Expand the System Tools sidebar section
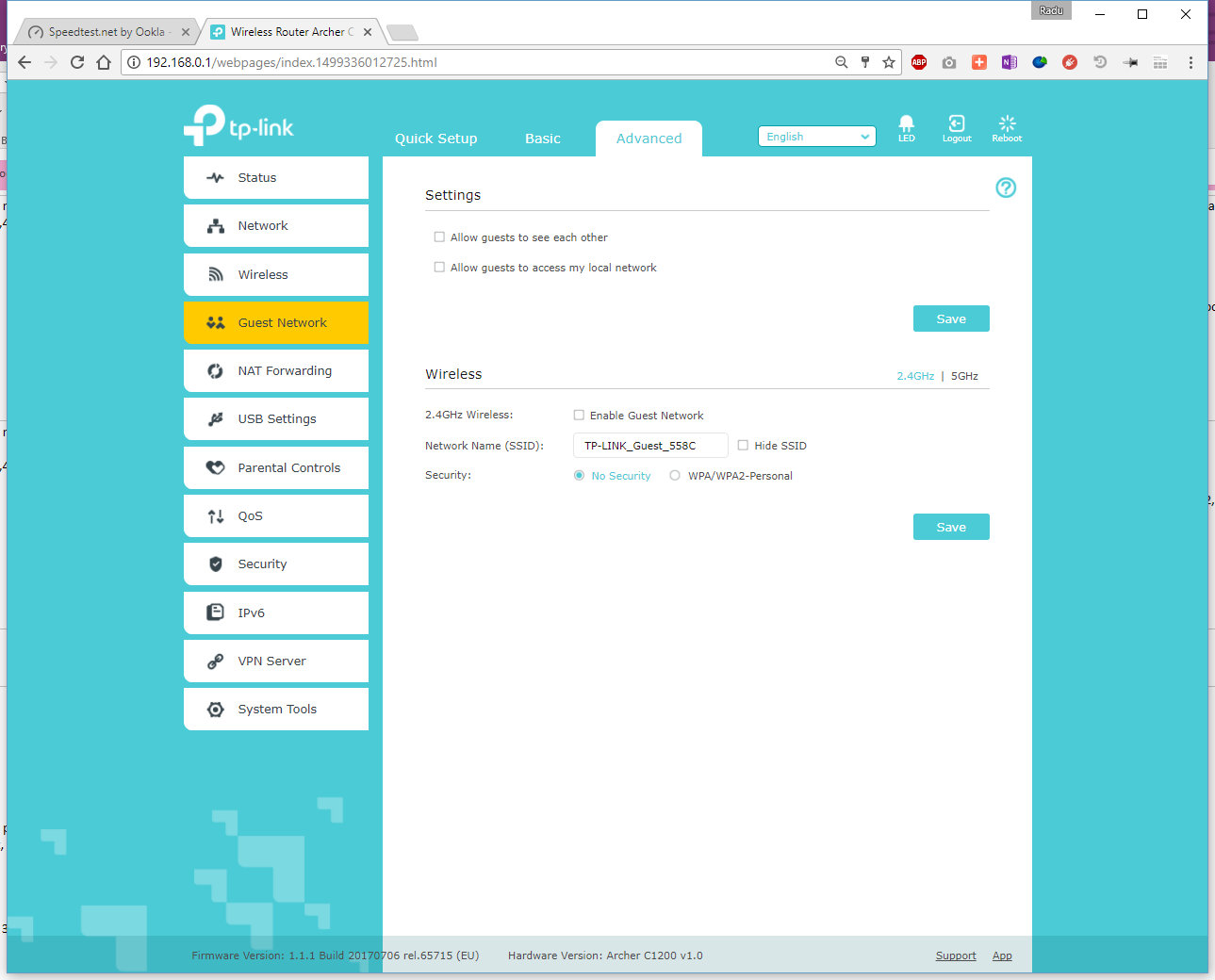 [x=276, y=710]
